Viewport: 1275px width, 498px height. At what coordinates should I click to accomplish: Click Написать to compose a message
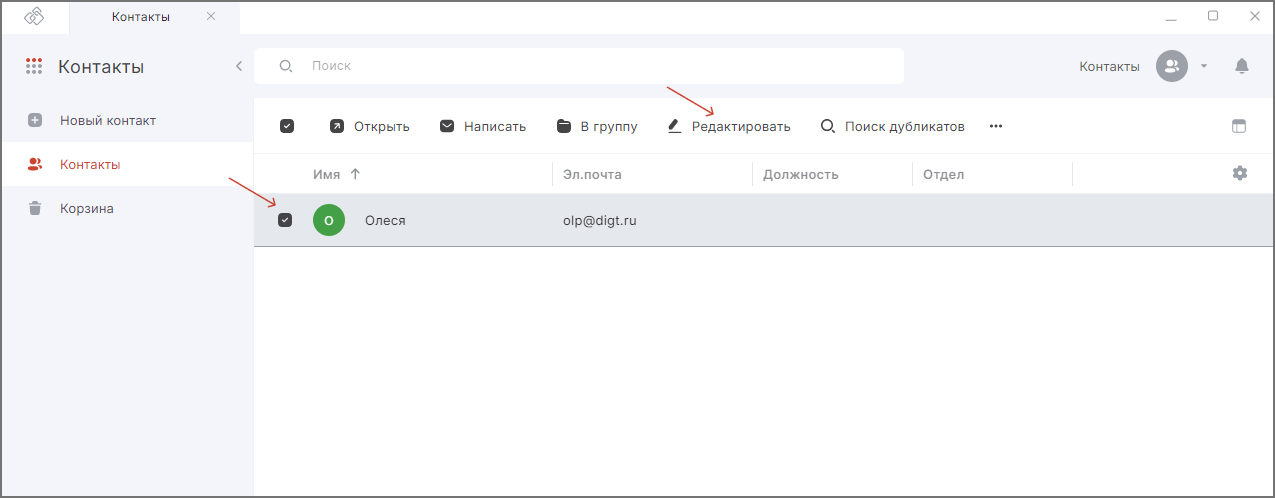(x=483, y=126)
